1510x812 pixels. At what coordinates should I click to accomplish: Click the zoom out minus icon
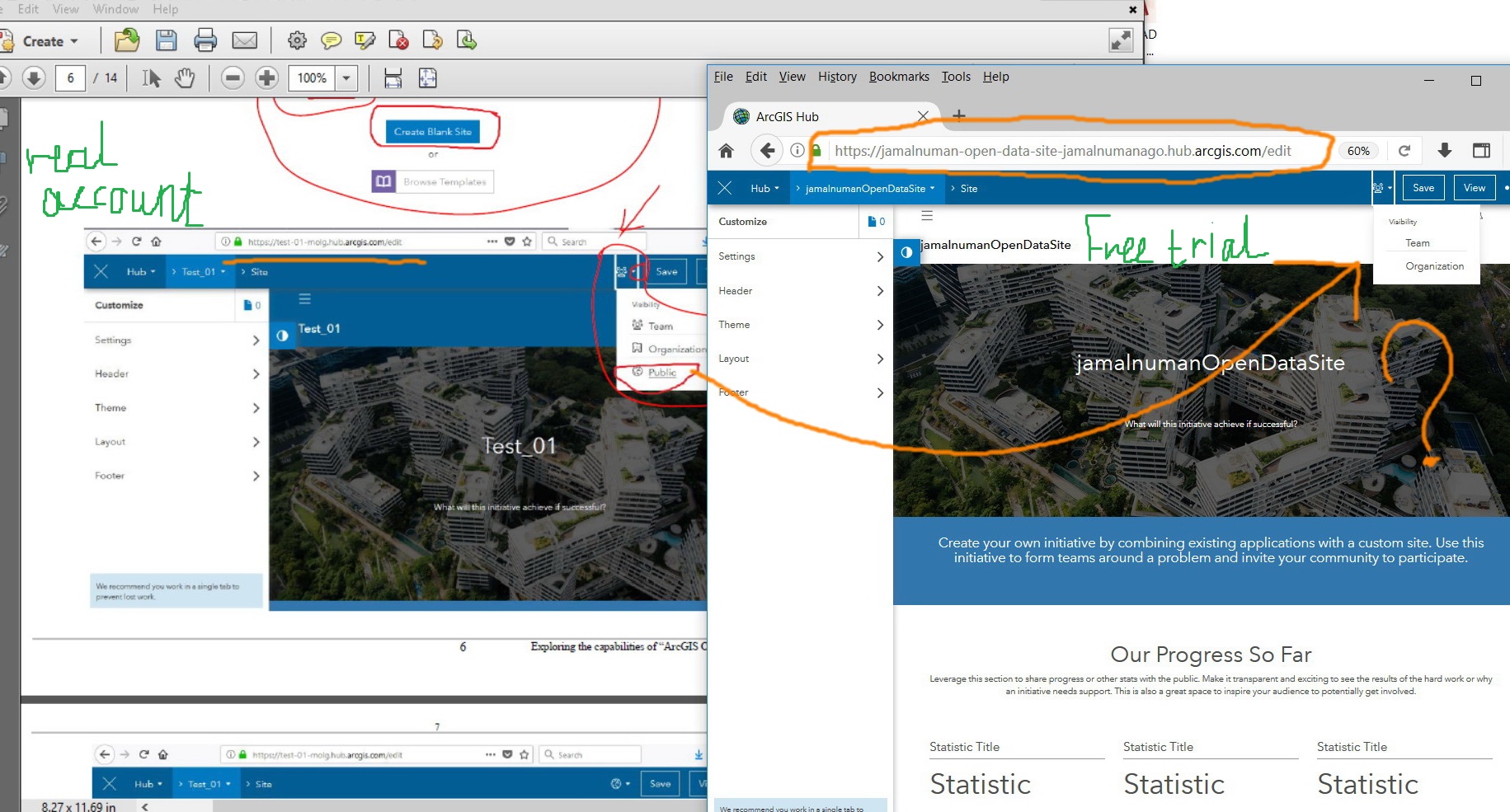[x=233, y=78]
